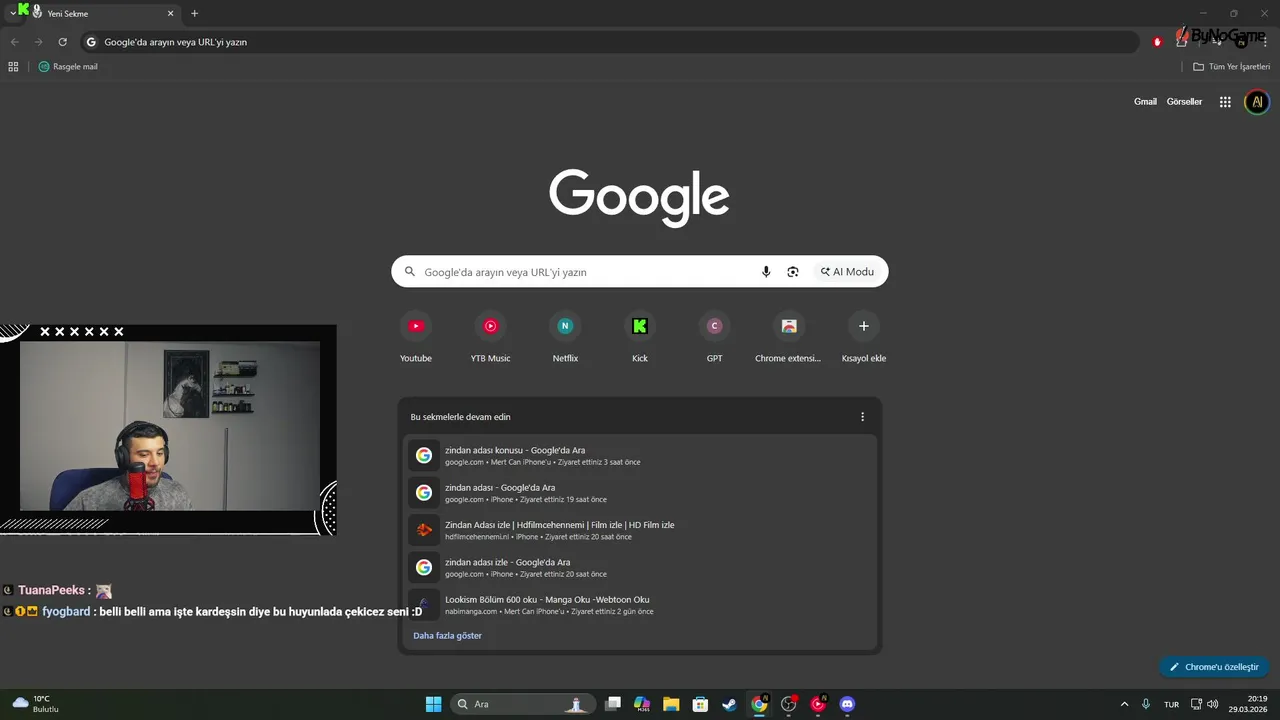Open network and volume quick settings
Screen dimensions: 1280x720
coord(1204,704)
